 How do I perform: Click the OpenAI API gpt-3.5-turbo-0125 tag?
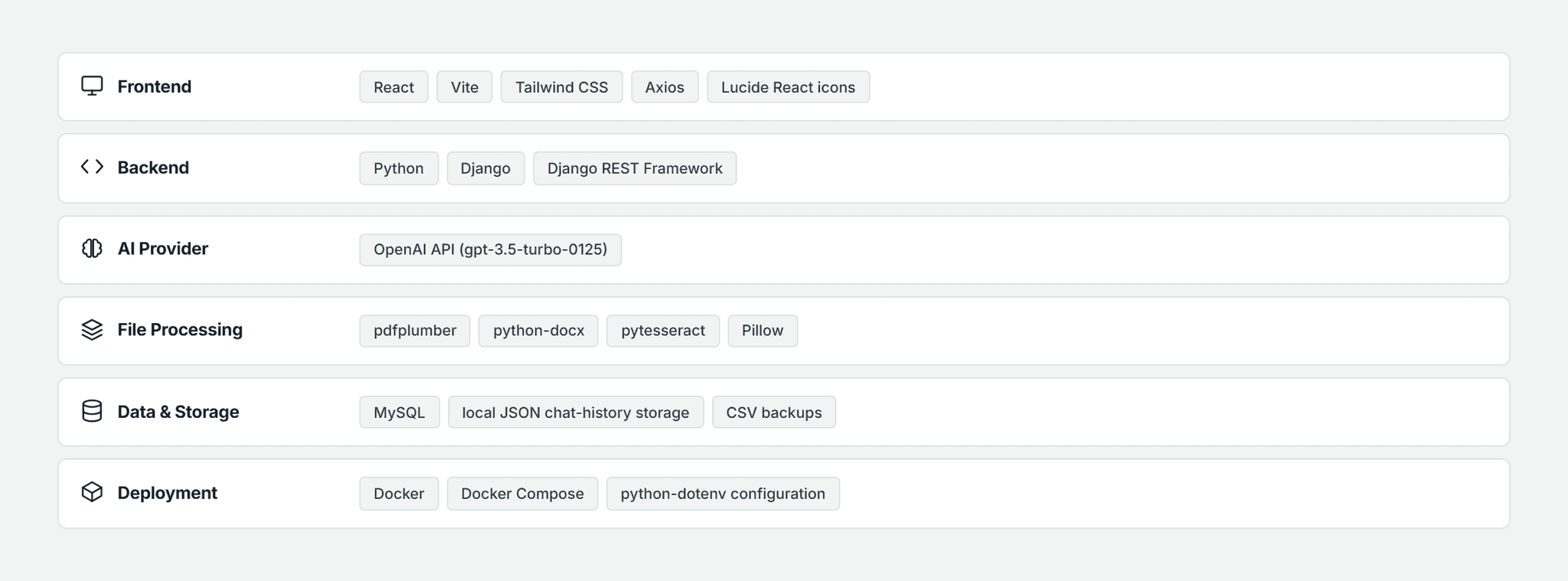[491, 250]
